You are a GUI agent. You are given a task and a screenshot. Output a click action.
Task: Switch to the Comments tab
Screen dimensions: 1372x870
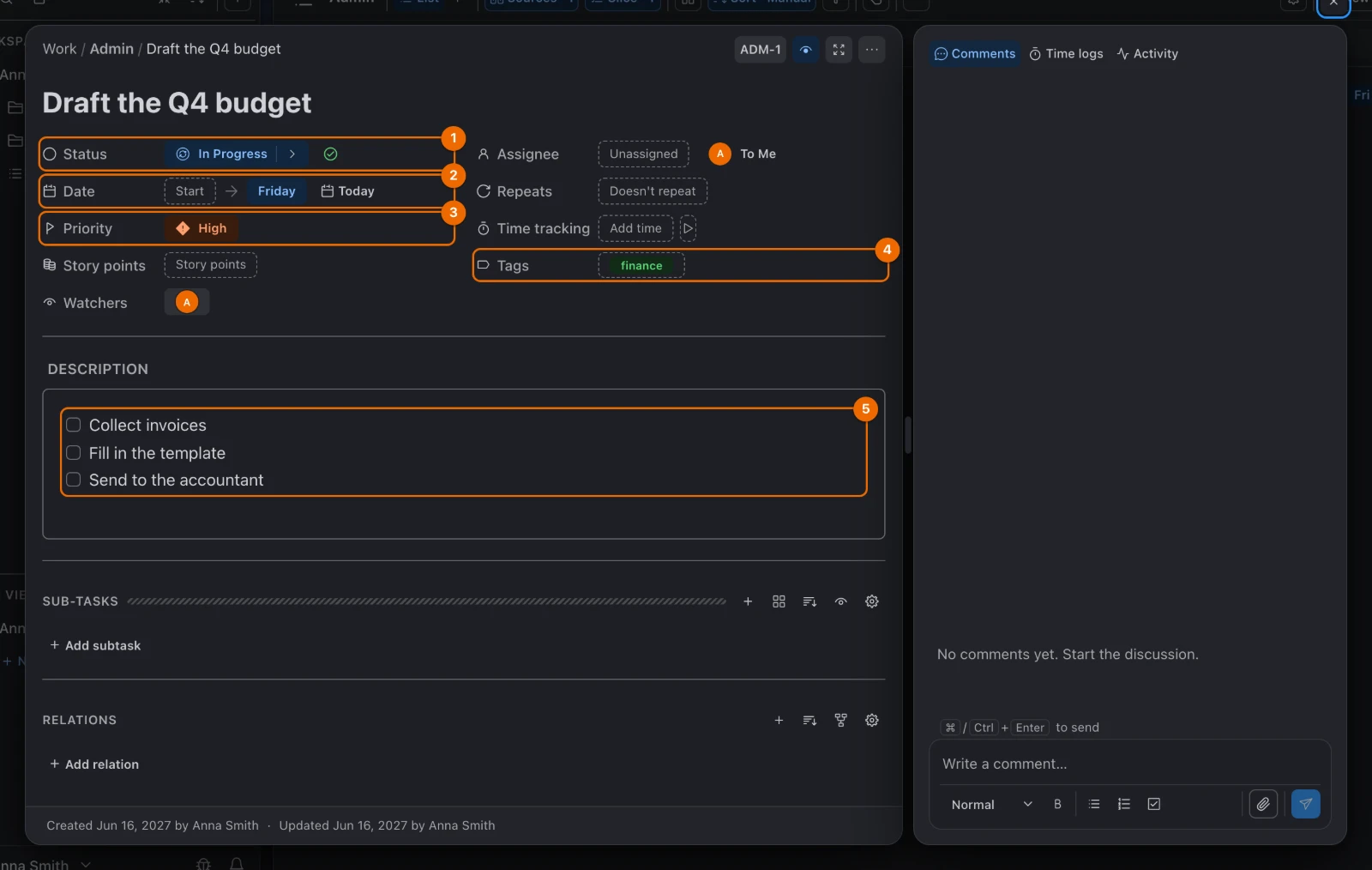click(975, 53)
